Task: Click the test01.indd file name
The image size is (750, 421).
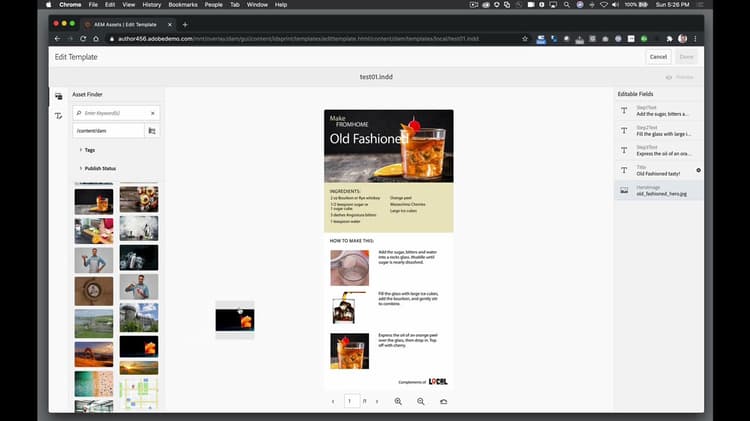Action: [x=376, y=77]
